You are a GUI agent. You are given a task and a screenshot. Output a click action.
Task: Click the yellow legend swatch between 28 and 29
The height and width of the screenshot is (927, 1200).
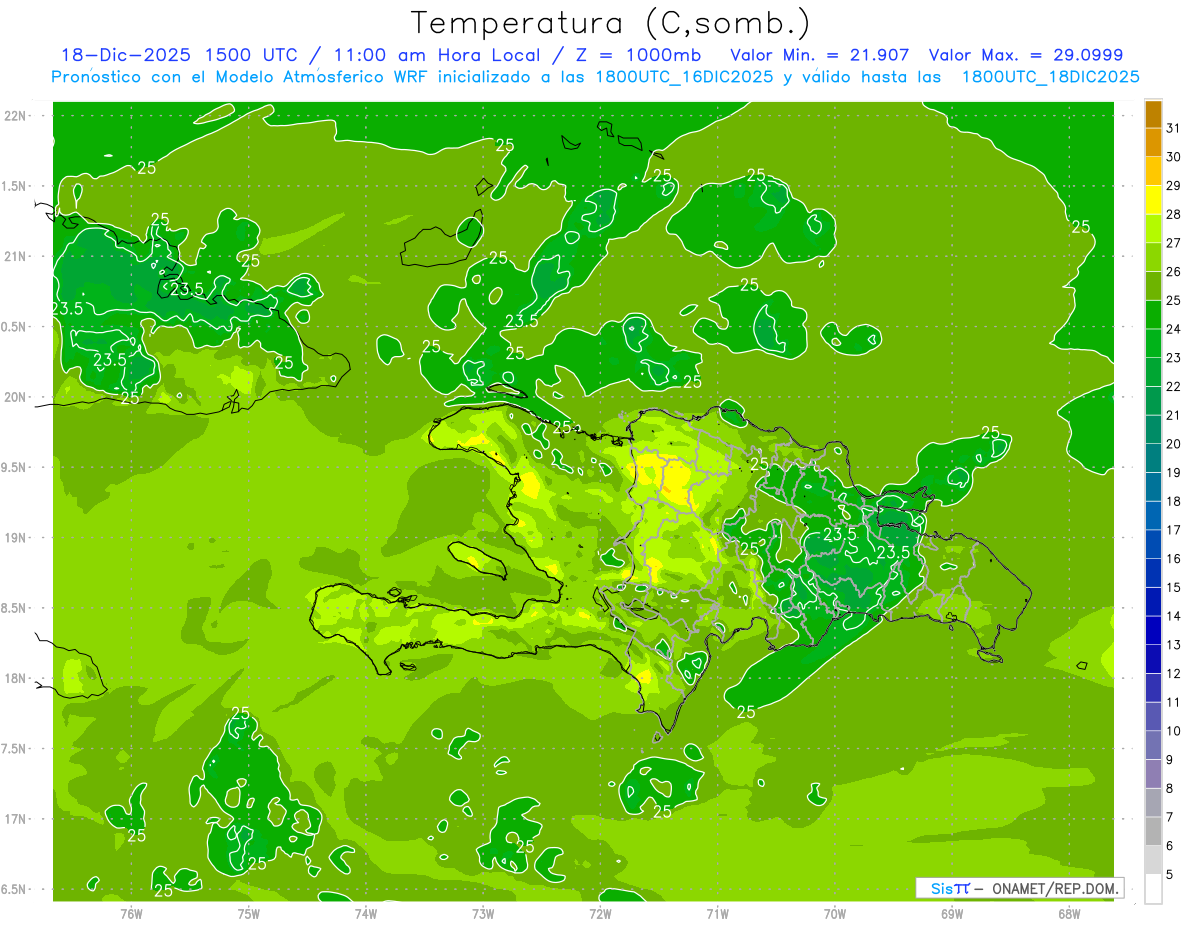click(x=1153, y=200)
